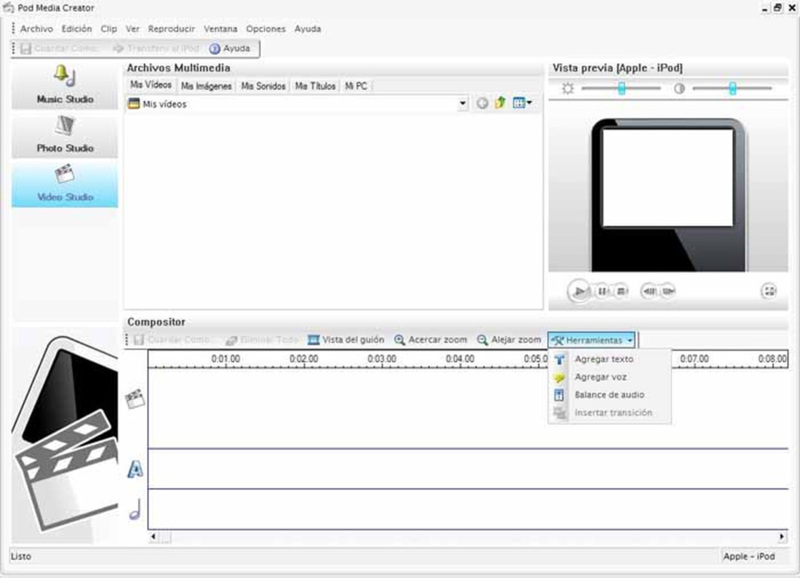The width and height of the screenshot is (800, 578).
Task: Open the view mode dropdown icon
Action: 522,103
